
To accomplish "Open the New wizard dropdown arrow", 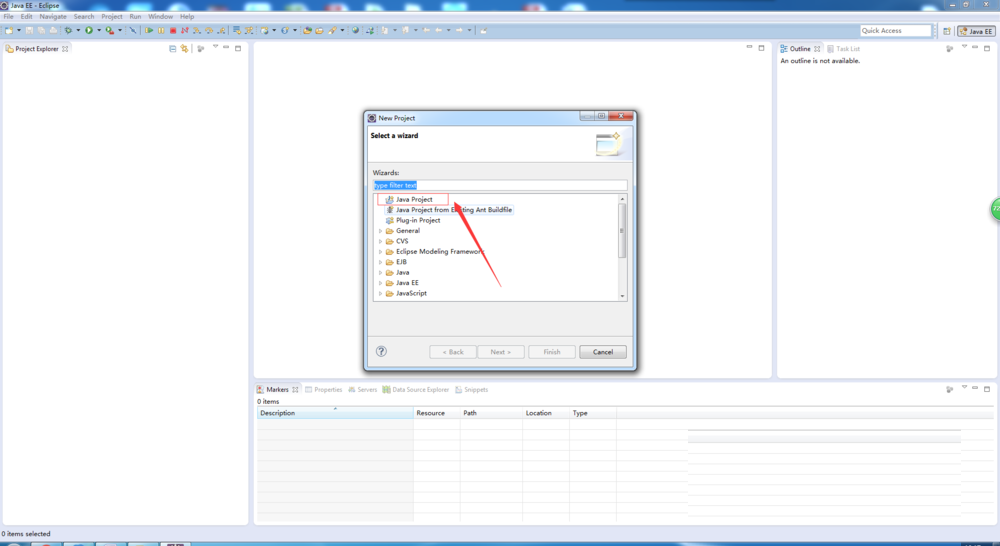I will click(19, 31).
